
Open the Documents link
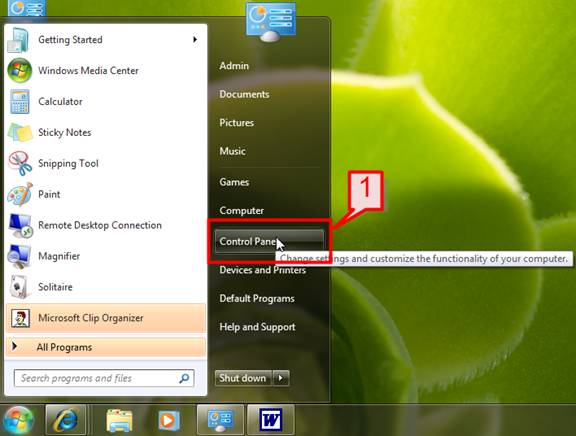244,94
